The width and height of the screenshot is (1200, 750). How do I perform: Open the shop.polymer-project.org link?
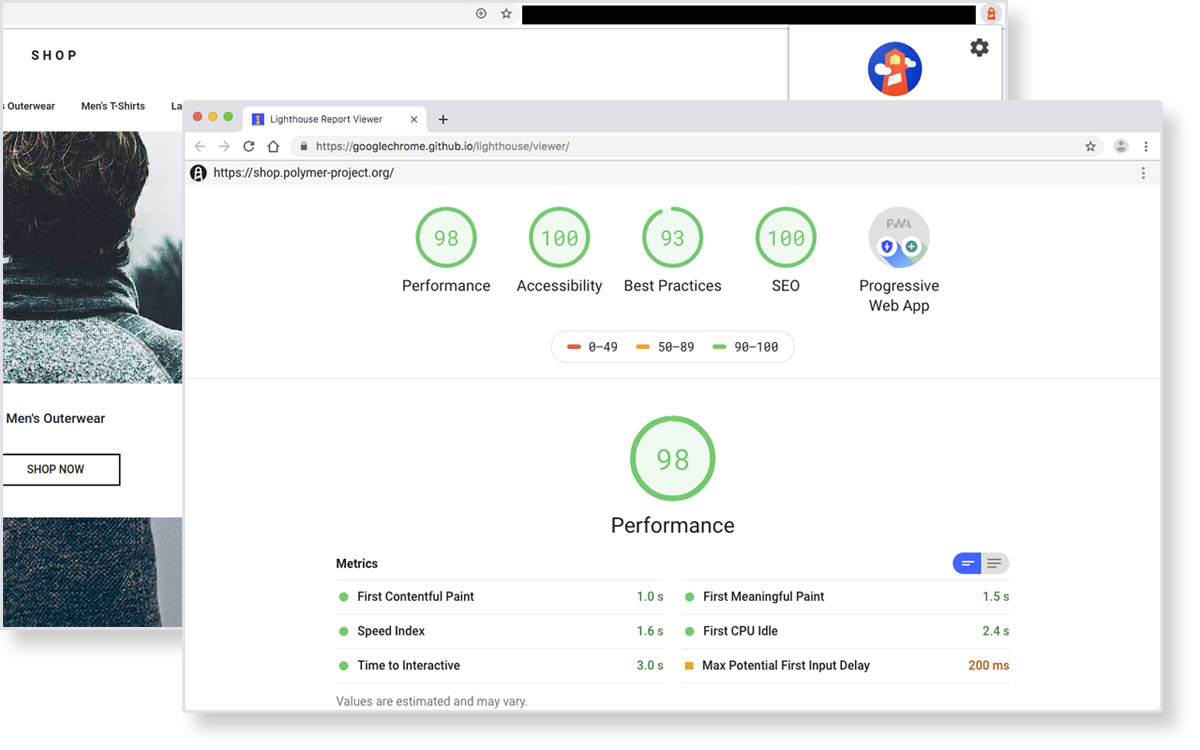coord(304,173)
